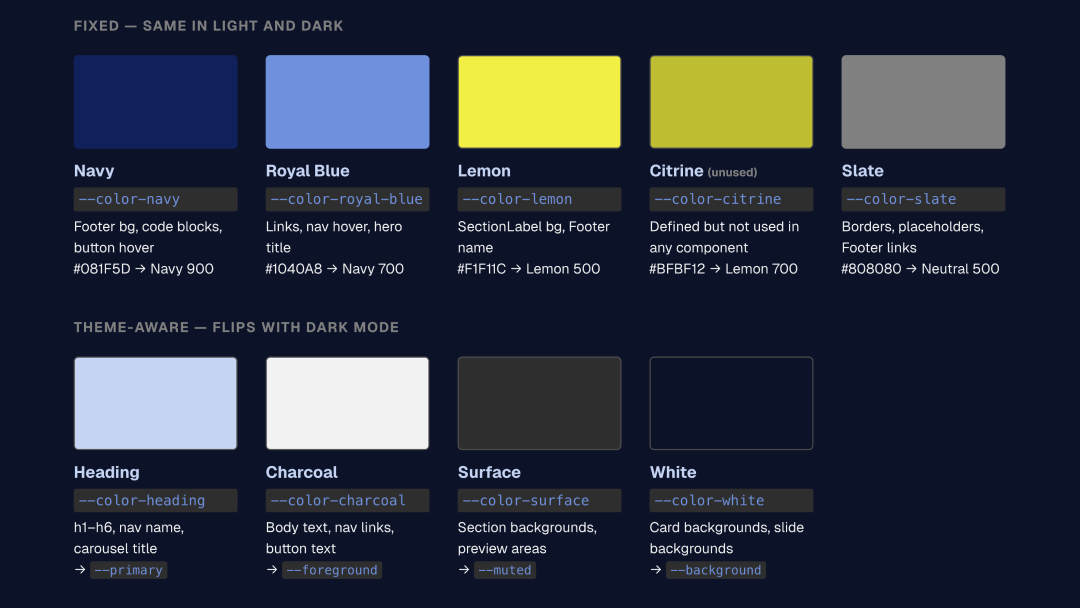Click the --color-navy token code
1080x608 pixels.
156,199
